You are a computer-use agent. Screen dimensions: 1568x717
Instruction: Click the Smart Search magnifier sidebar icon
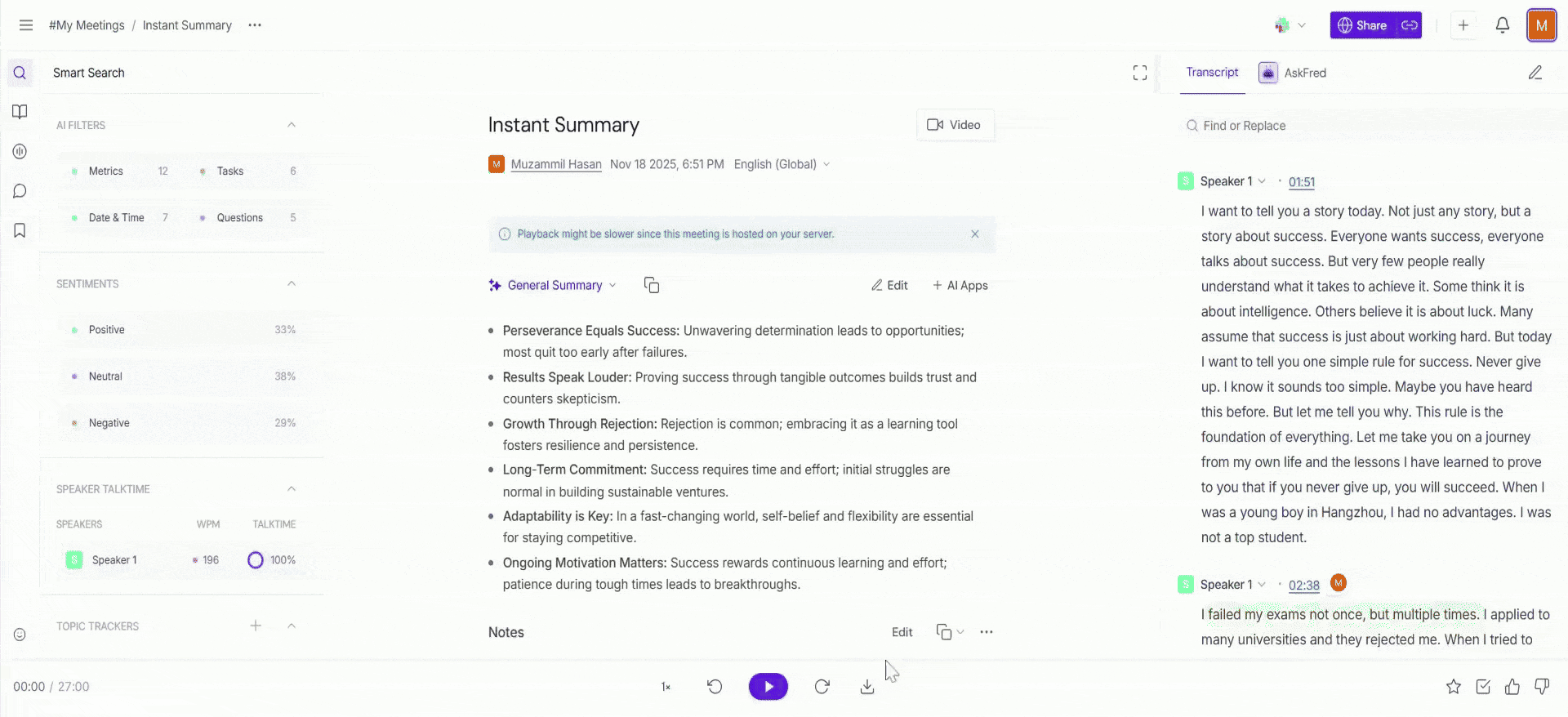20,73
